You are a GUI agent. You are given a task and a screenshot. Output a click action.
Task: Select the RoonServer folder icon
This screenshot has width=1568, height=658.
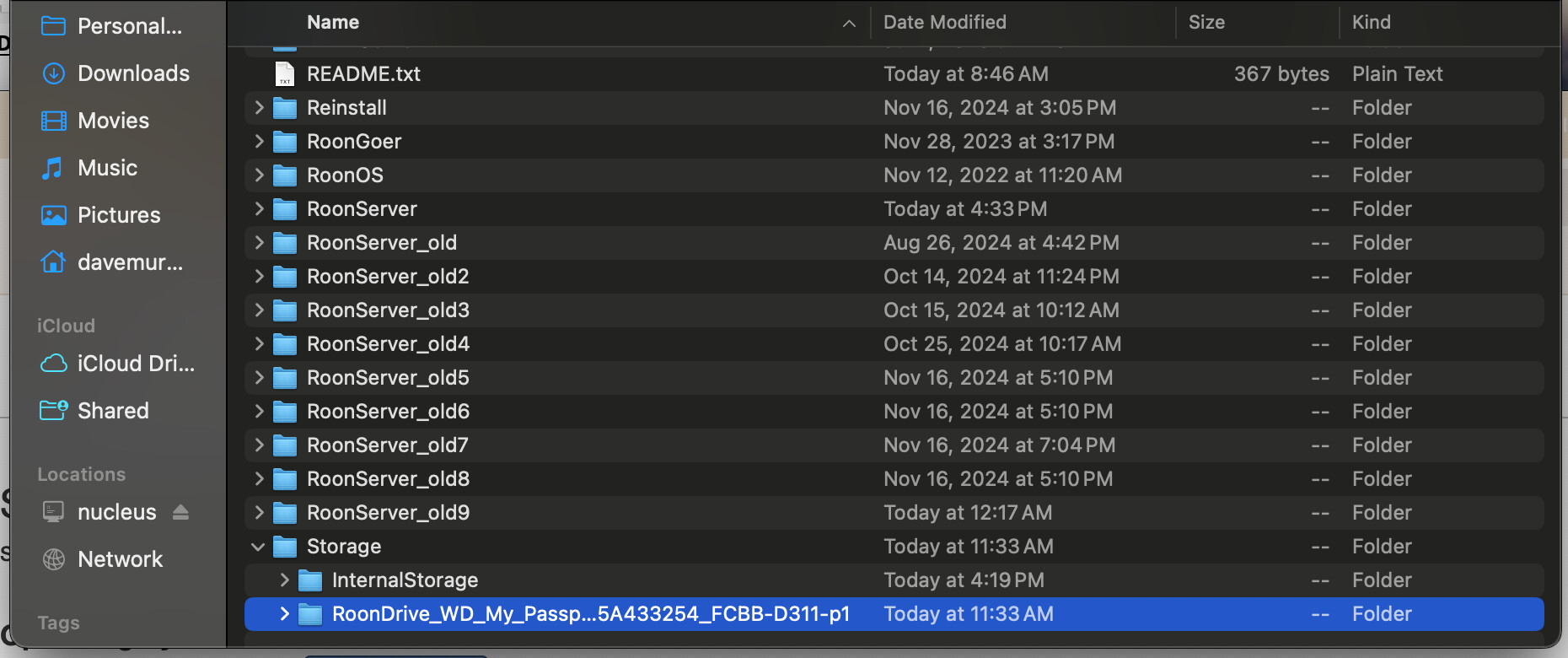pyautogui.click(x=285, y=209)
